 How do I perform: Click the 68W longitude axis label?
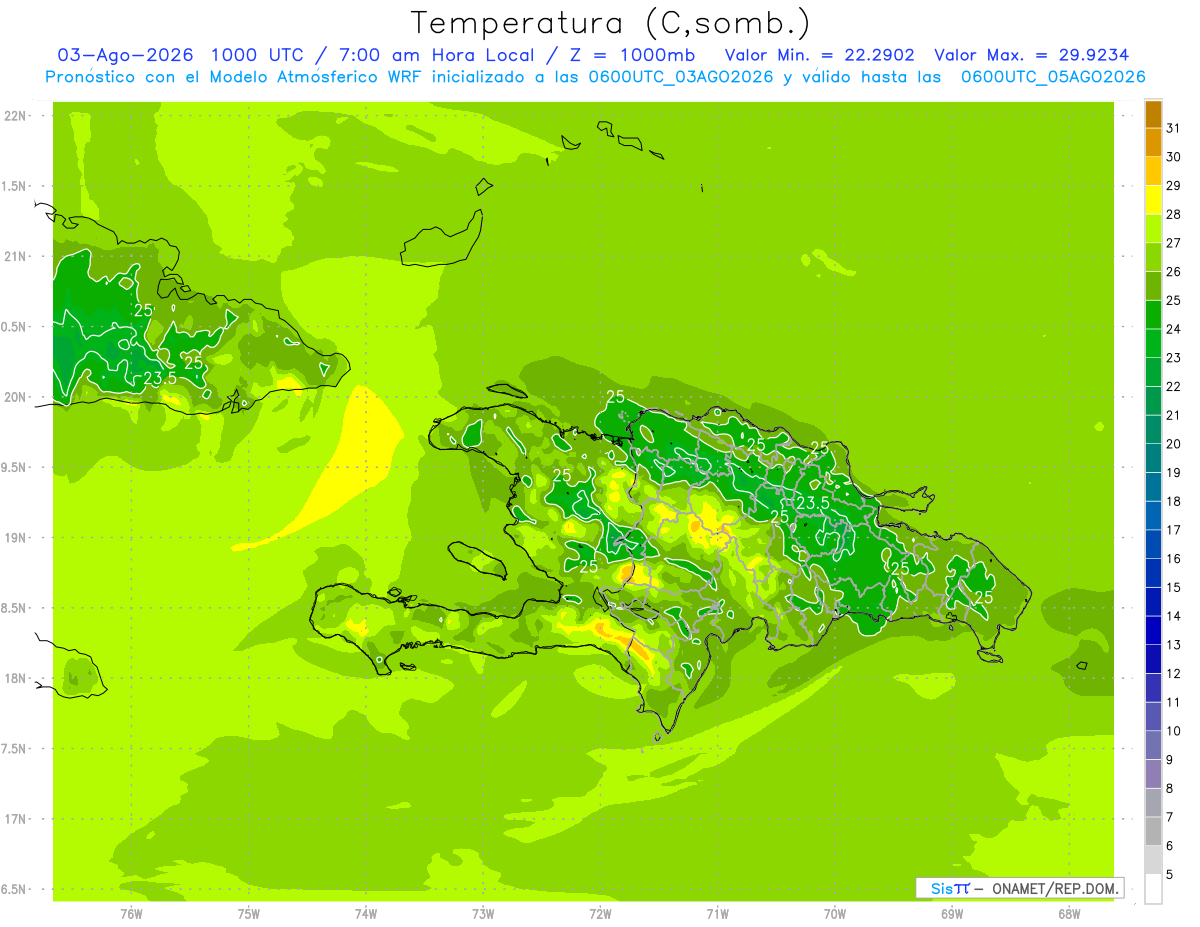[x=1068, y=913]
